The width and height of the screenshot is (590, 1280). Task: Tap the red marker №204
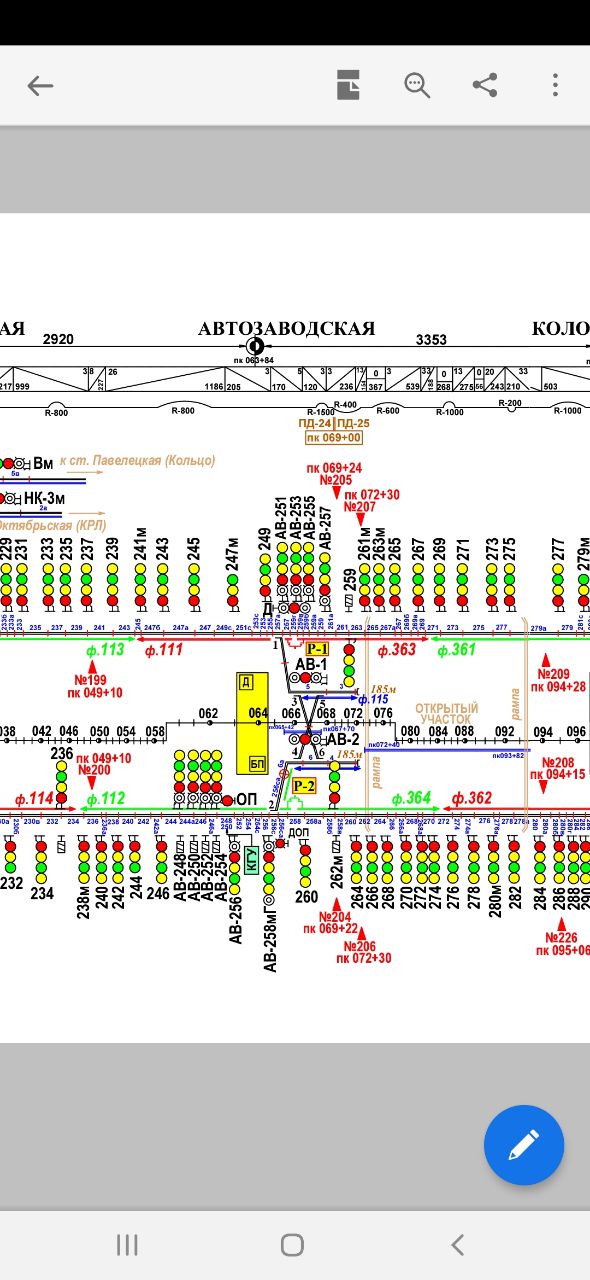point(334,917)
